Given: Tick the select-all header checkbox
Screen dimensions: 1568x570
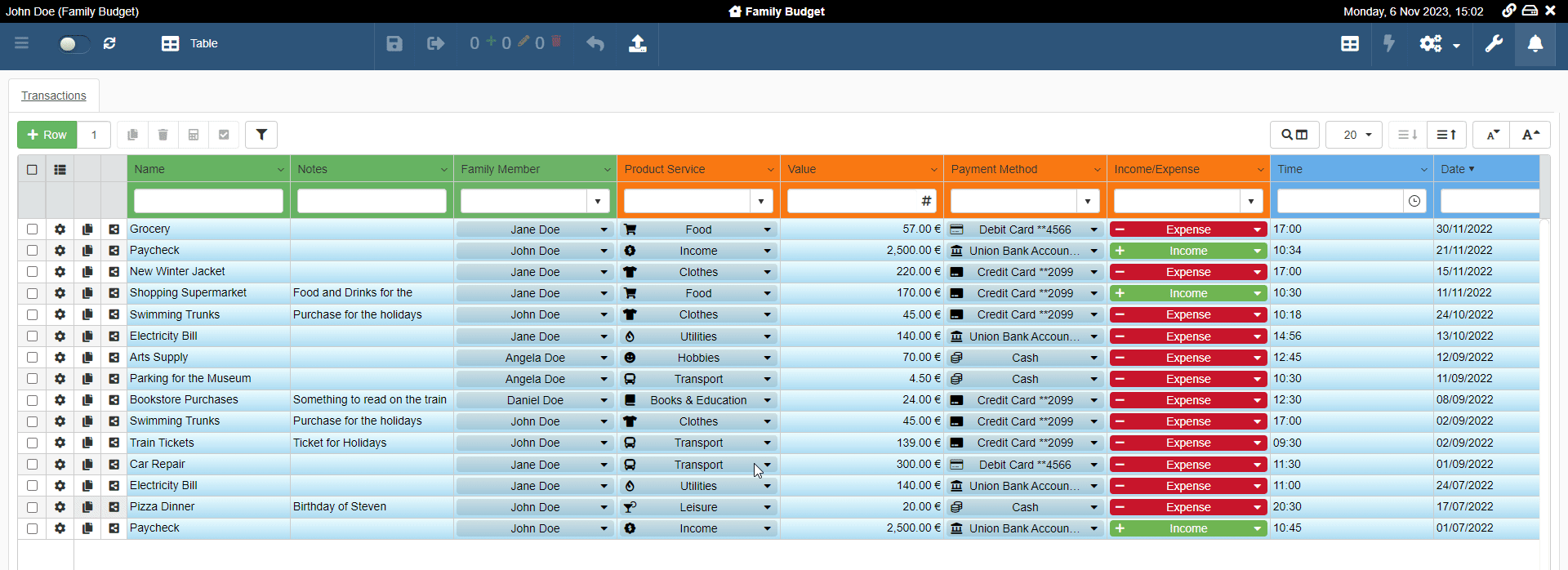Looking at the screenshot, I should coord(32,170).
